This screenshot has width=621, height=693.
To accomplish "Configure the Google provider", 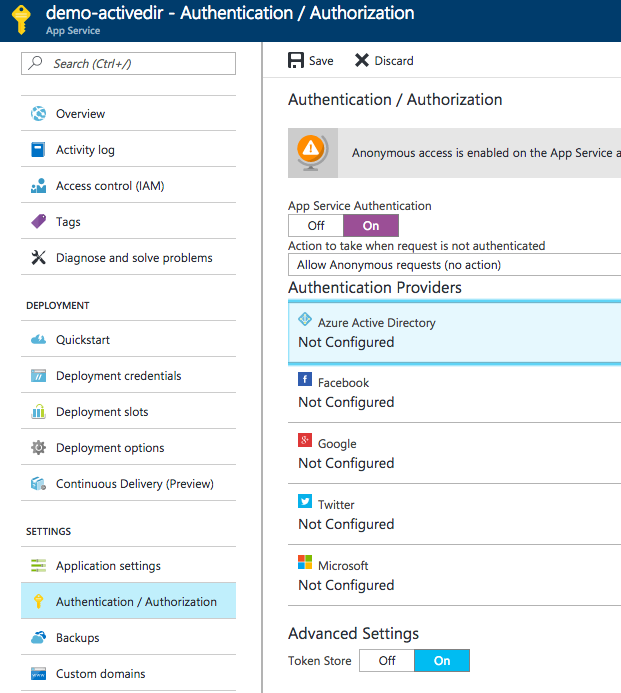I will pyautogui.click(x=454, y=453).
